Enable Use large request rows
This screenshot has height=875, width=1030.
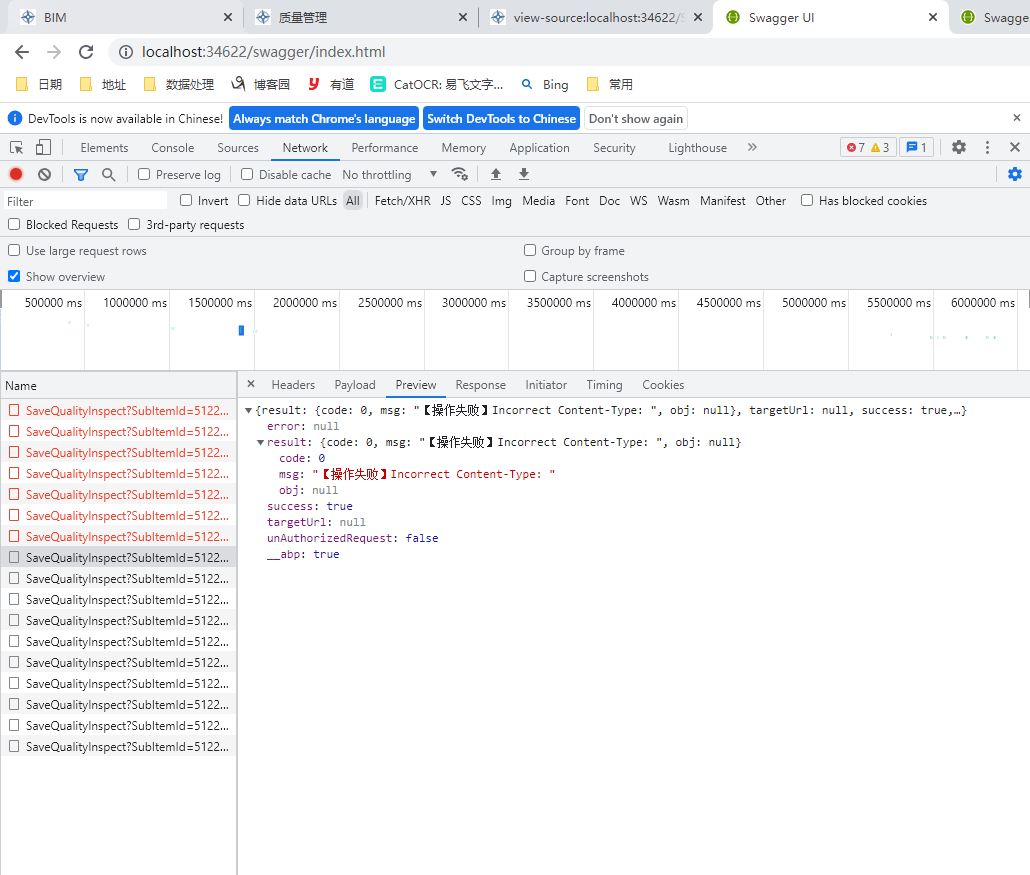(14, 250)
